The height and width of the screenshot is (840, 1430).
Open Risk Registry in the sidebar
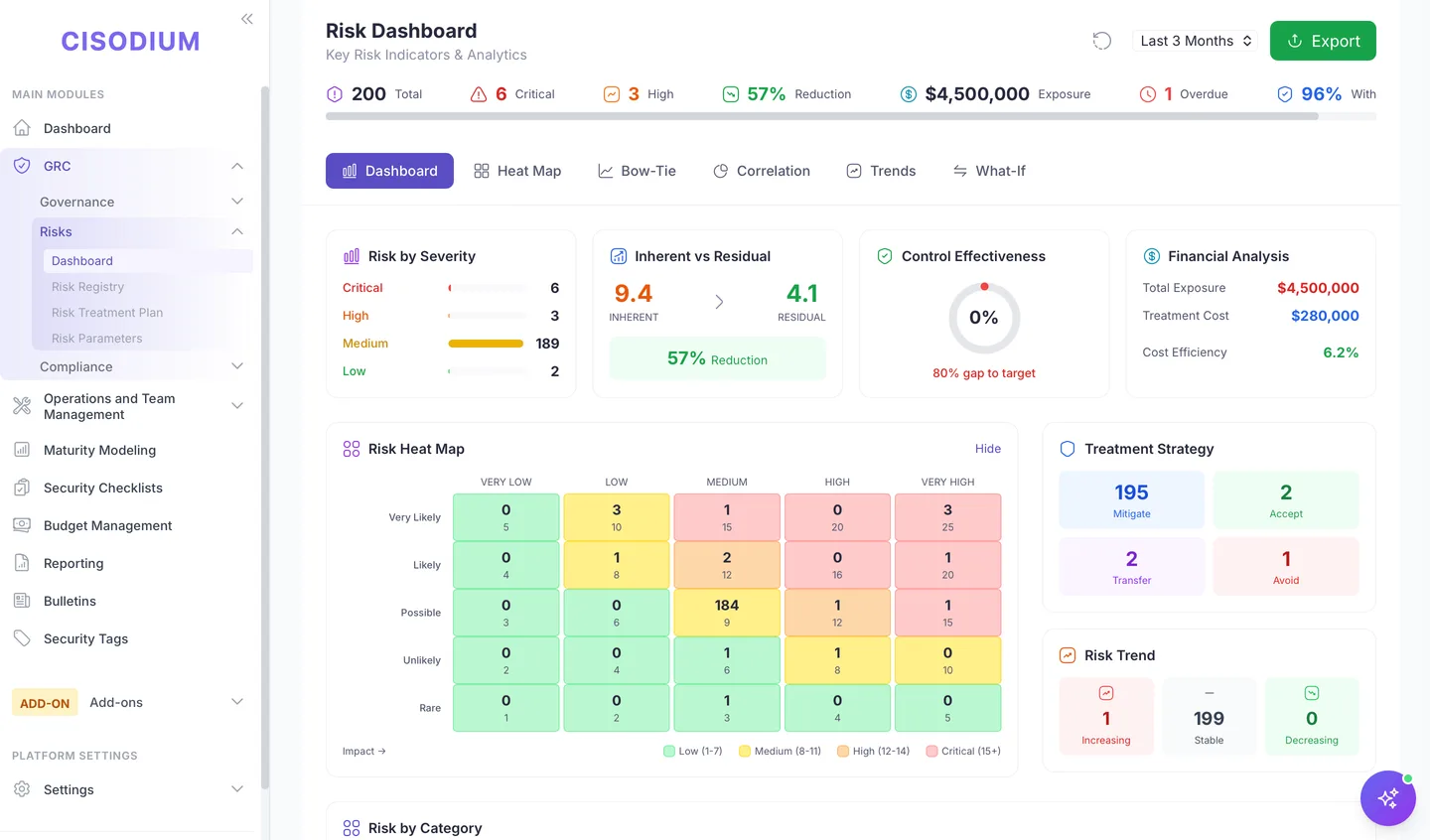point(87,287)
